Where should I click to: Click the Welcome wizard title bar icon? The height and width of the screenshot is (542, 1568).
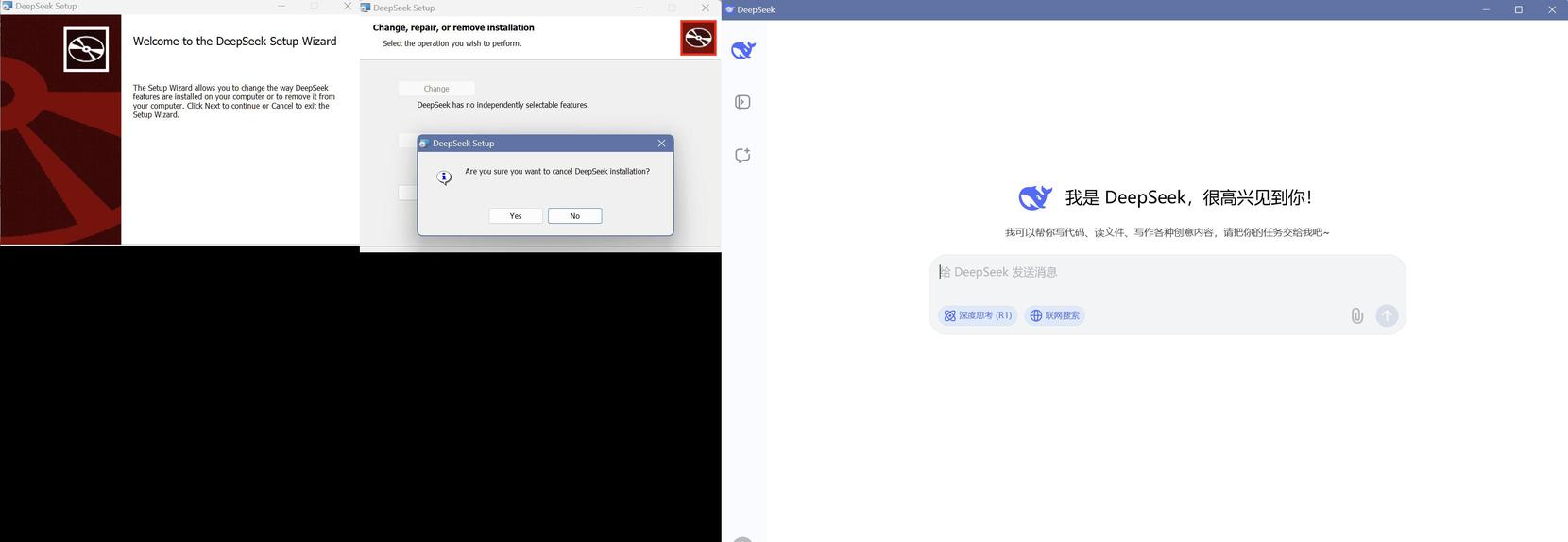pyautogui.click(x=8, y=6)
